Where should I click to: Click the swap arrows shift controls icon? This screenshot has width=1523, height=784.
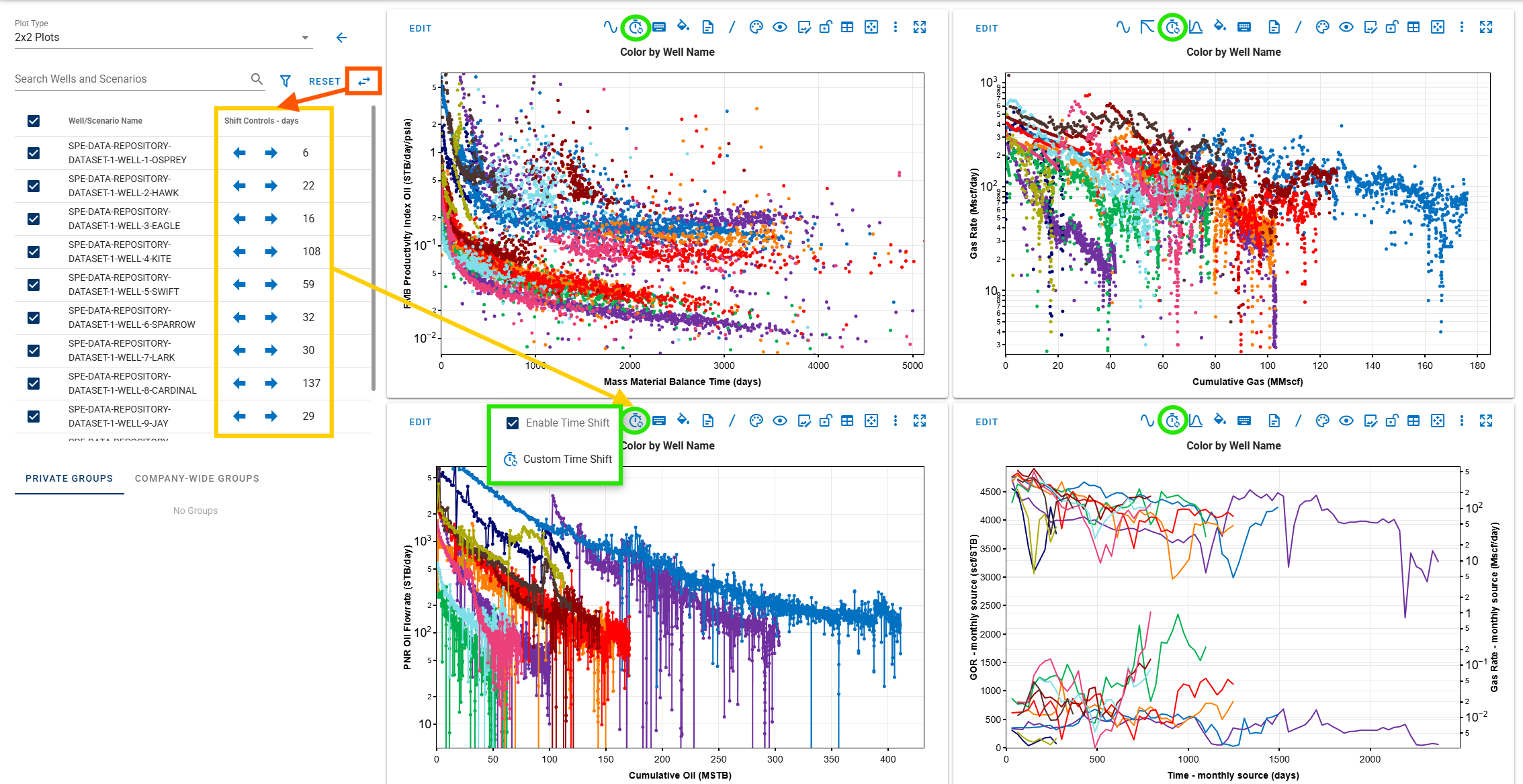pos(363,81)
